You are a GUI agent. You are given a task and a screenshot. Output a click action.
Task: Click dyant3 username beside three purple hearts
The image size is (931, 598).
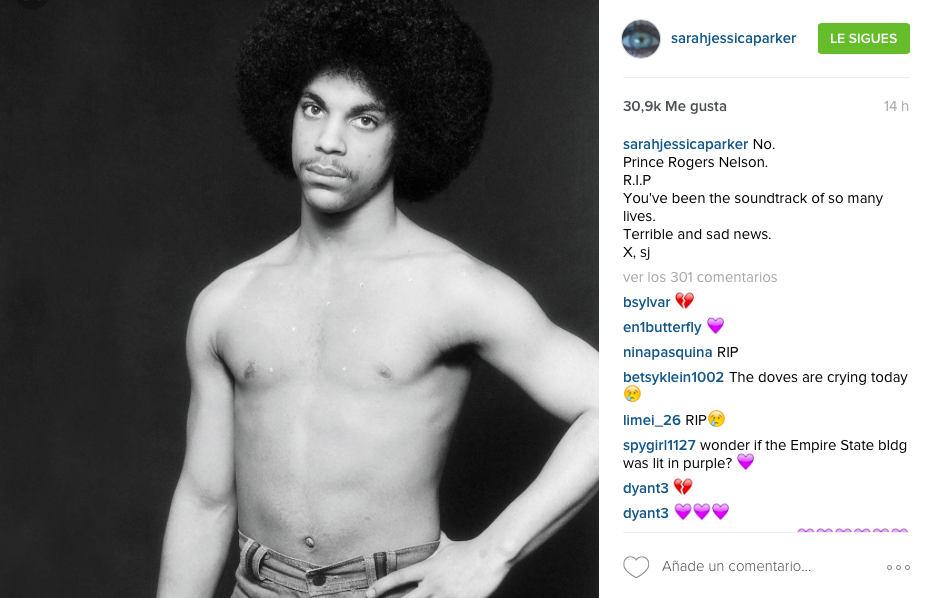(x=645, y=513)
